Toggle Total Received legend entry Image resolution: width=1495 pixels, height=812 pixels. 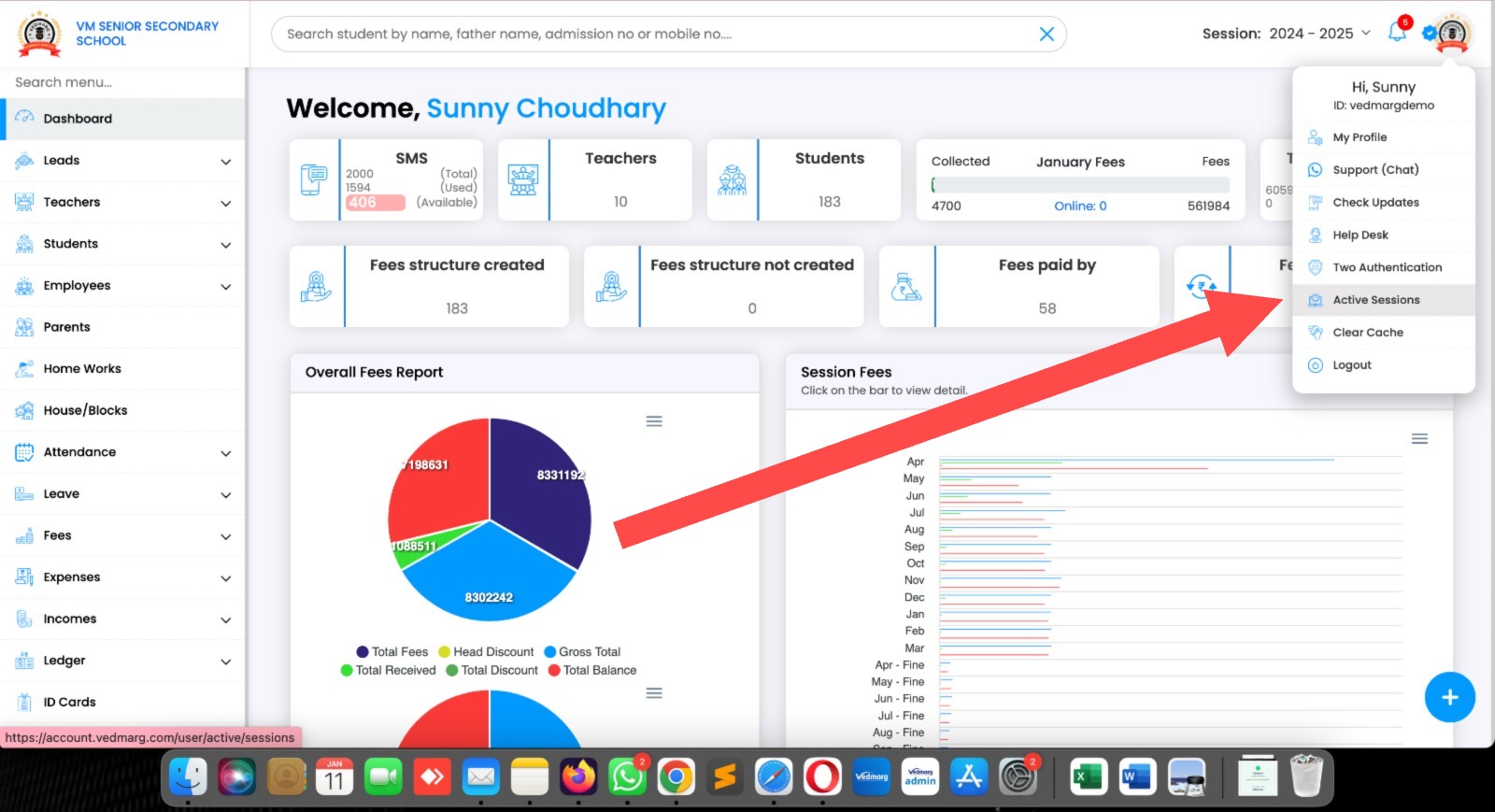[389, 670]
